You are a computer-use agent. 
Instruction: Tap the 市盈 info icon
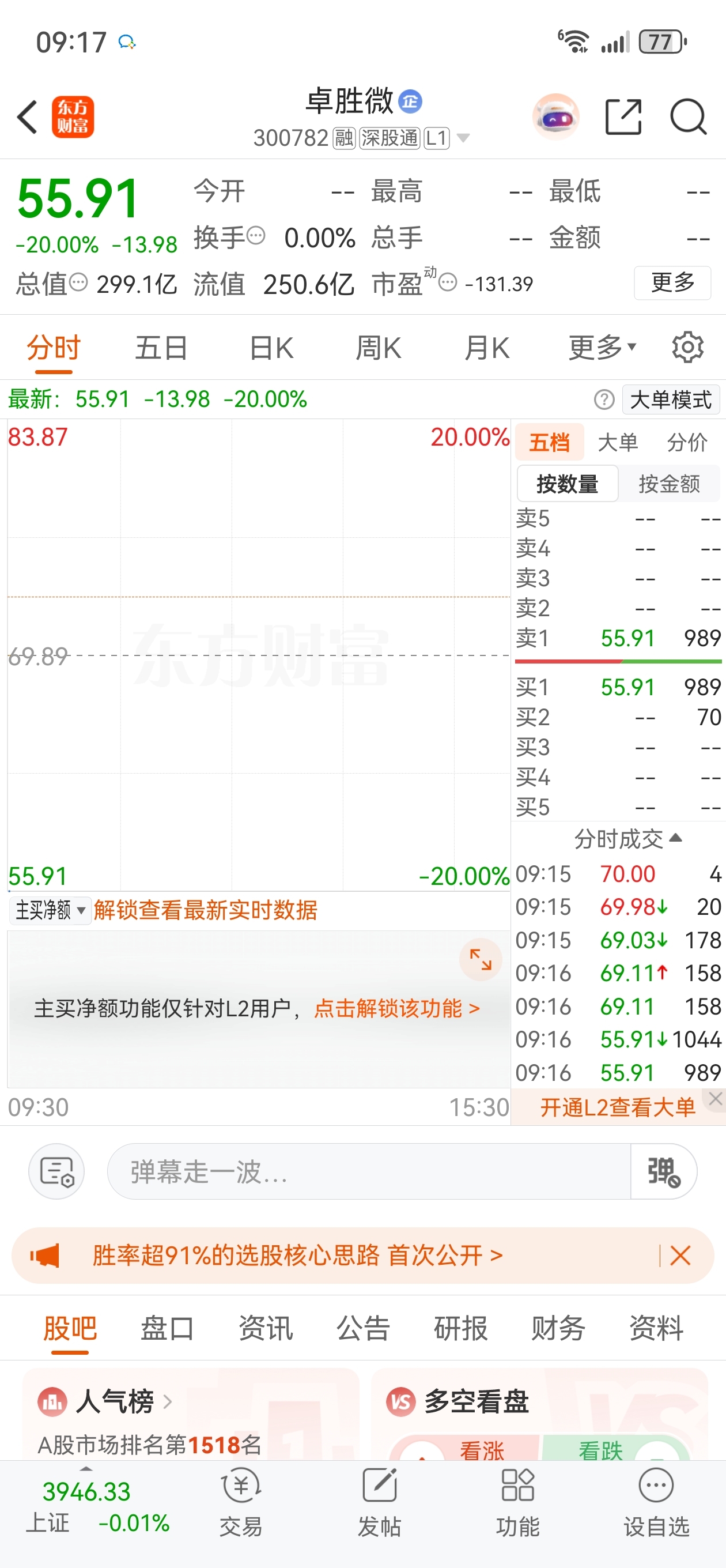point(448,282)
